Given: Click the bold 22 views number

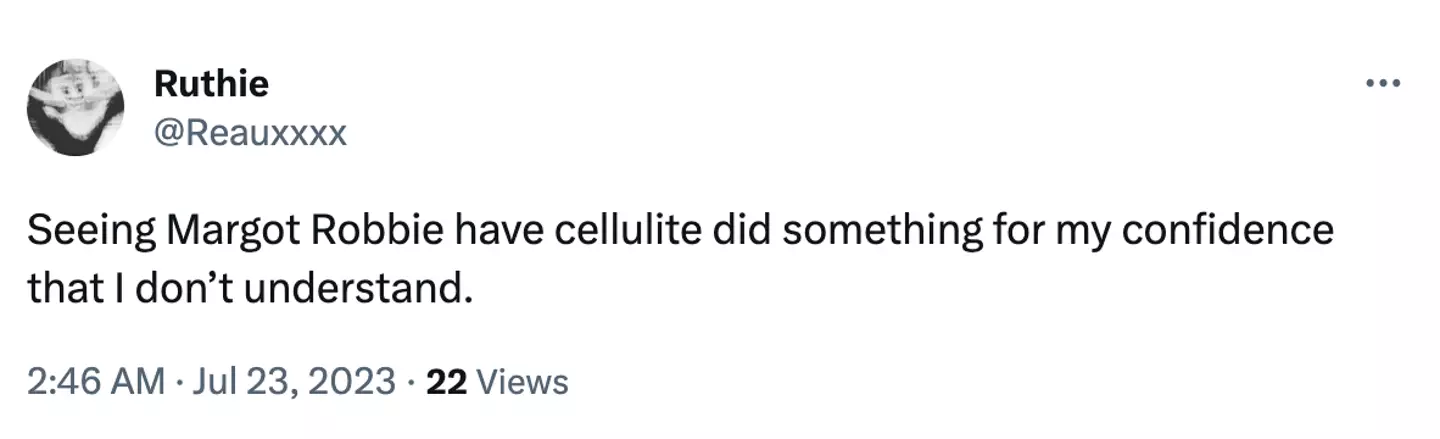Looking at the screenshot, I should click(445, 382).
